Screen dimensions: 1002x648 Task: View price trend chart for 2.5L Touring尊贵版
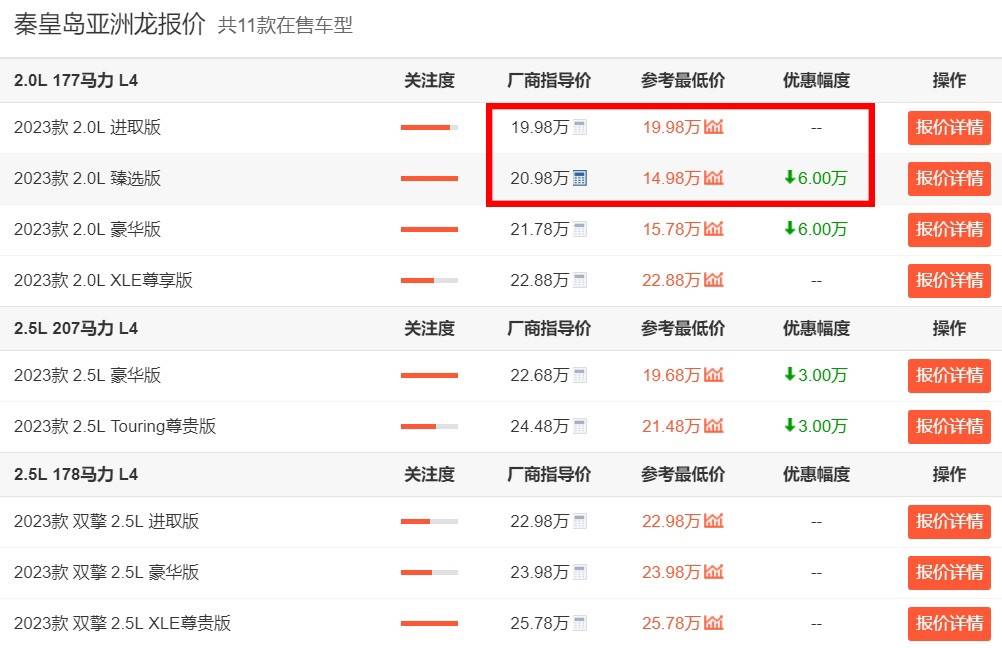714,426
